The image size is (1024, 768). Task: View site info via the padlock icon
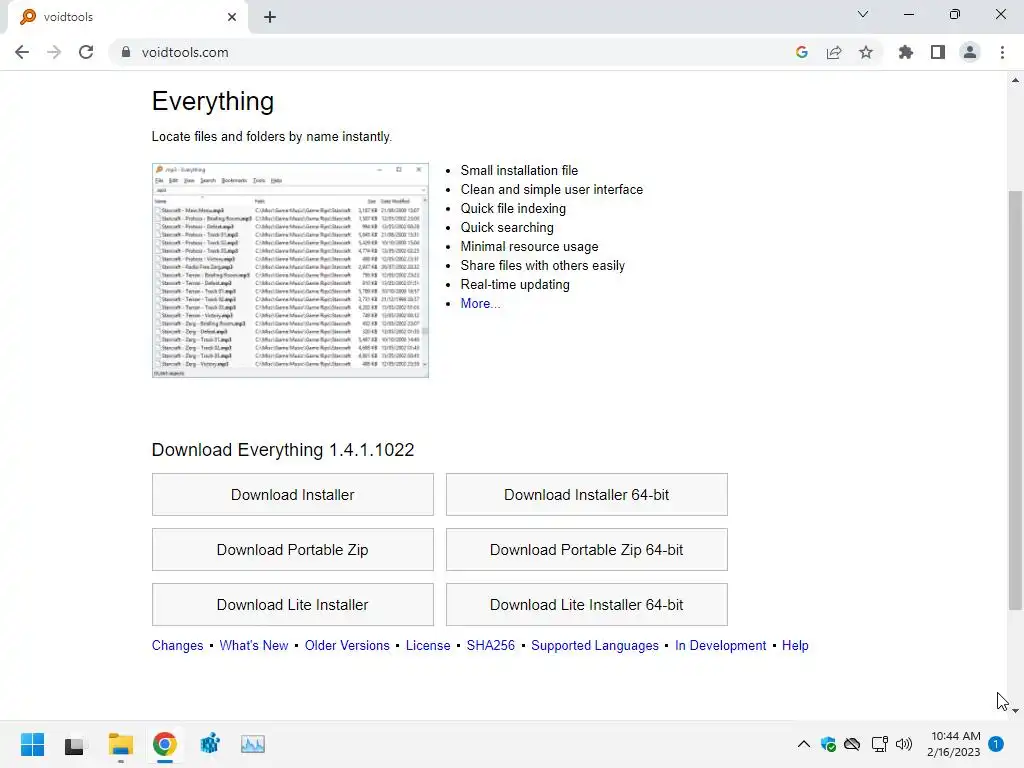point(126,52)
